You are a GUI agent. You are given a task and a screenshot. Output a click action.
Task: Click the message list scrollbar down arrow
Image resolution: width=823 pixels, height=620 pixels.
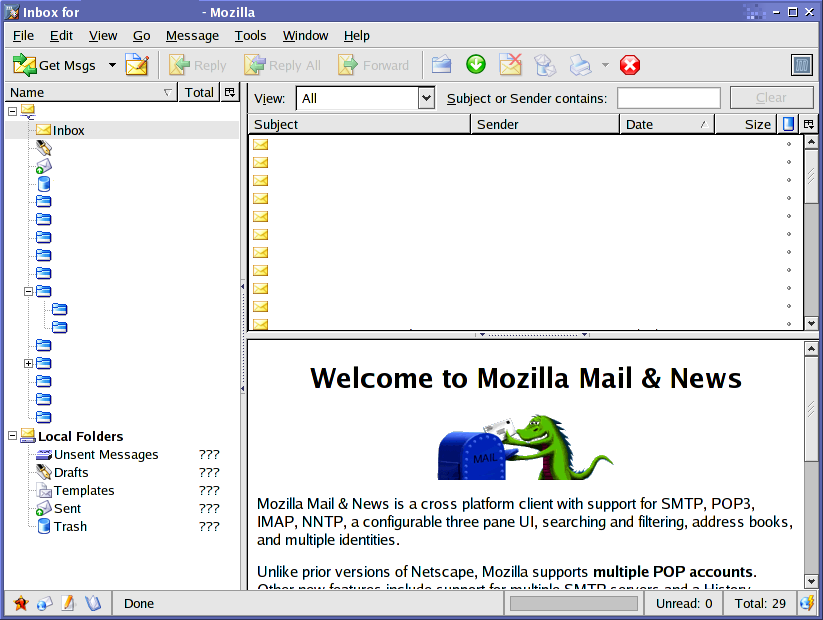tap(811, 323)
